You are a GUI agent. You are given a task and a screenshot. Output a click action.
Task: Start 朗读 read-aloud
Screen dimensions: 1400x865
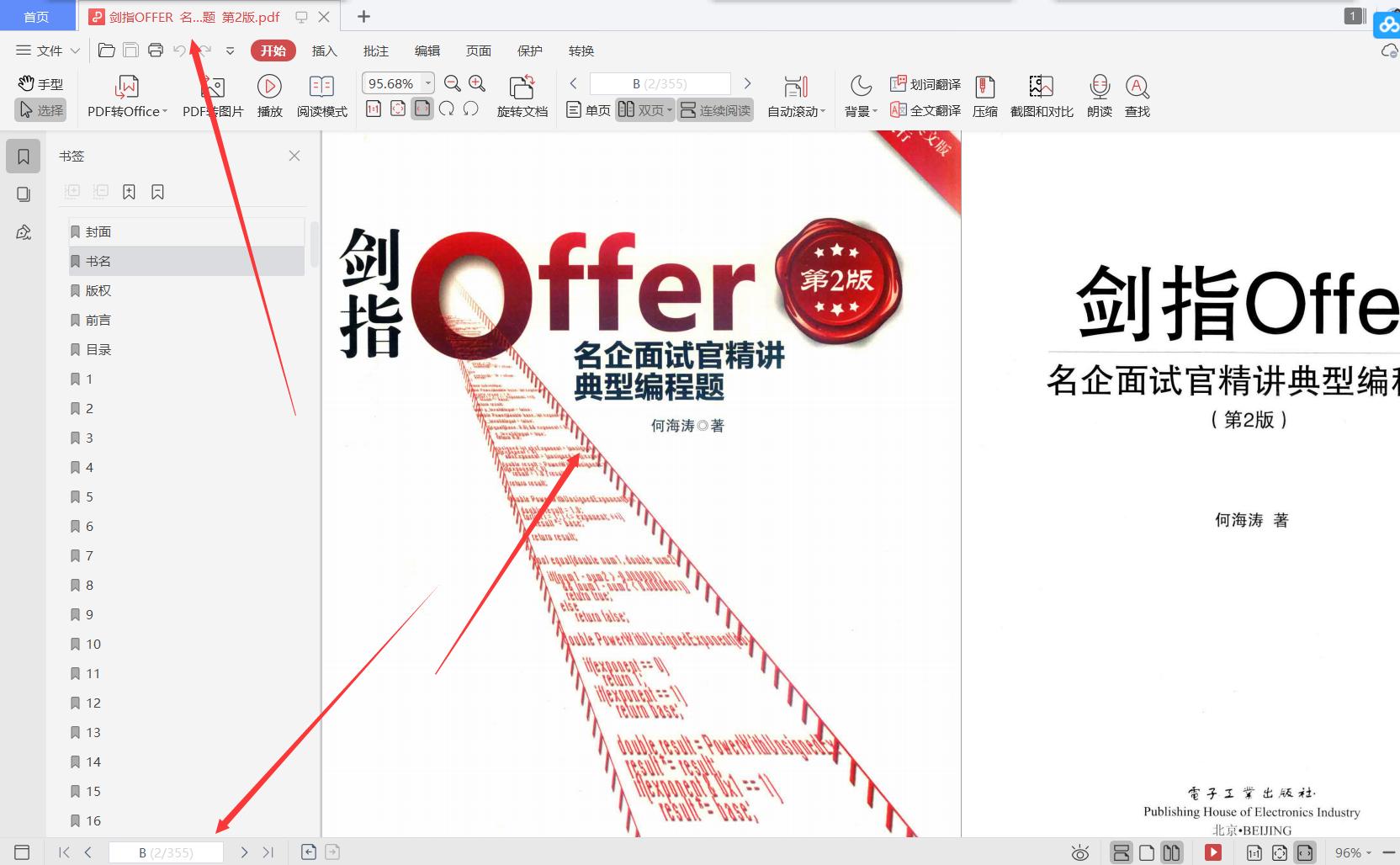1098,95
